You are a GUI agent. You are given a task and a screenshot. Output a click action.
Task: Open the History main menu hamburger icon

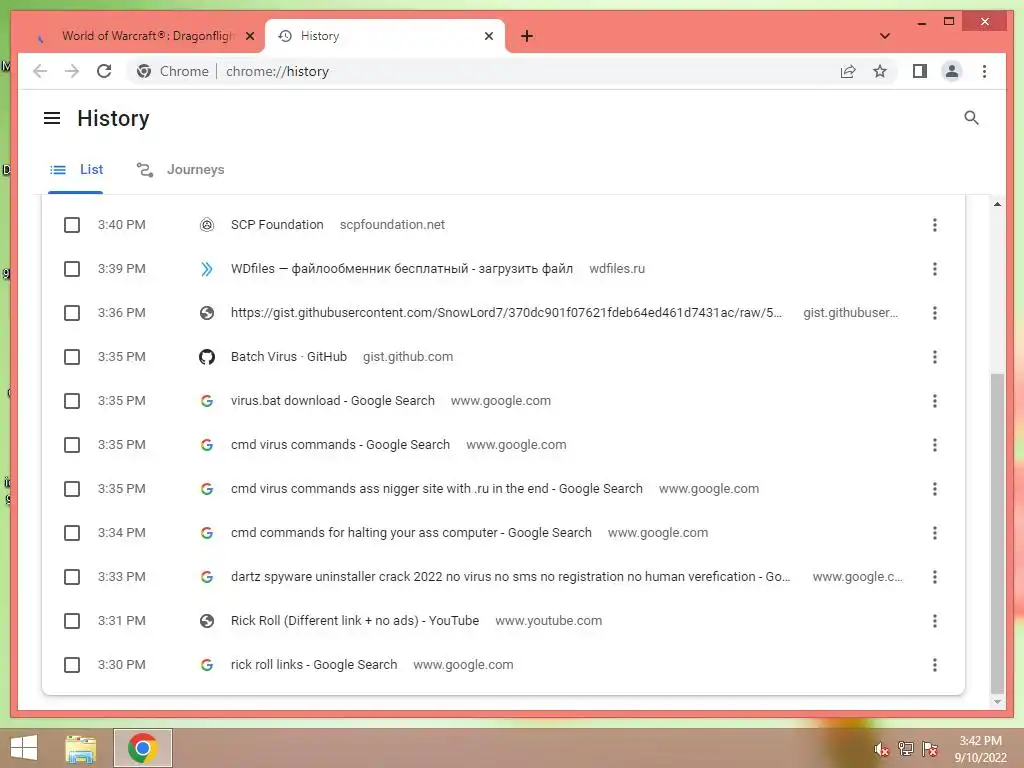pos(52,118)
